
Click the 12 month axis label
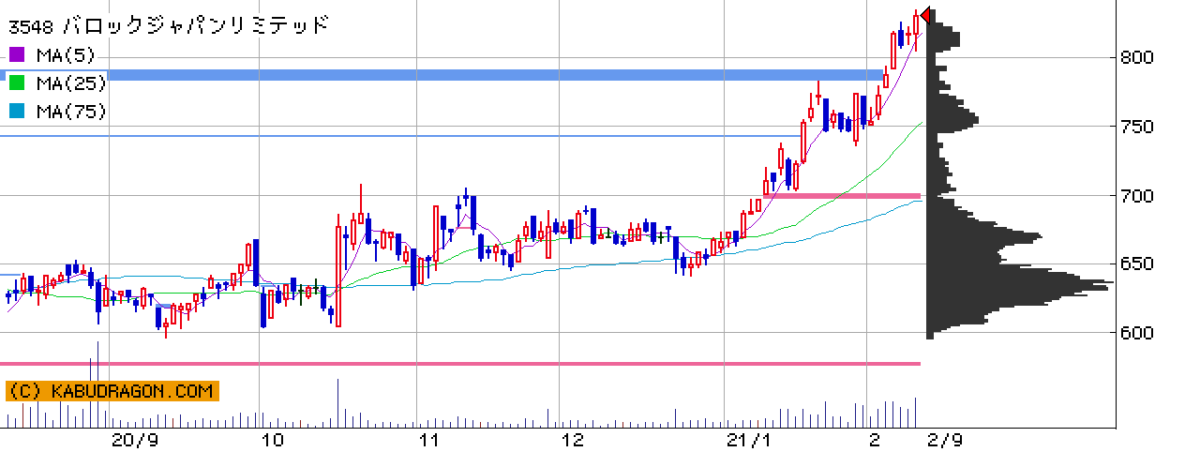coord(572,439)
